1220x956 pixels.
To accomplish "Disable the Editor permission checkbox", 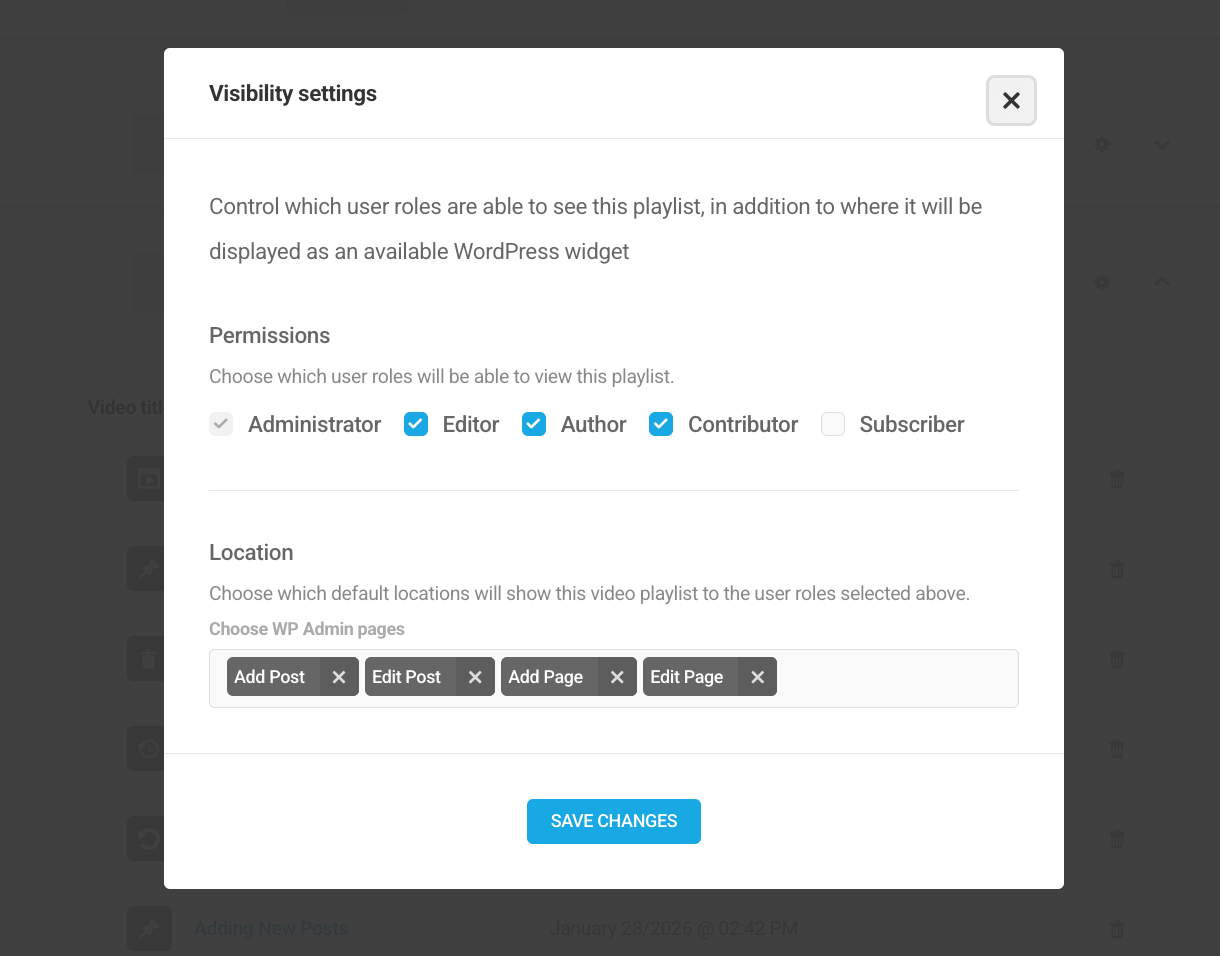I will (x=415, y=424).
